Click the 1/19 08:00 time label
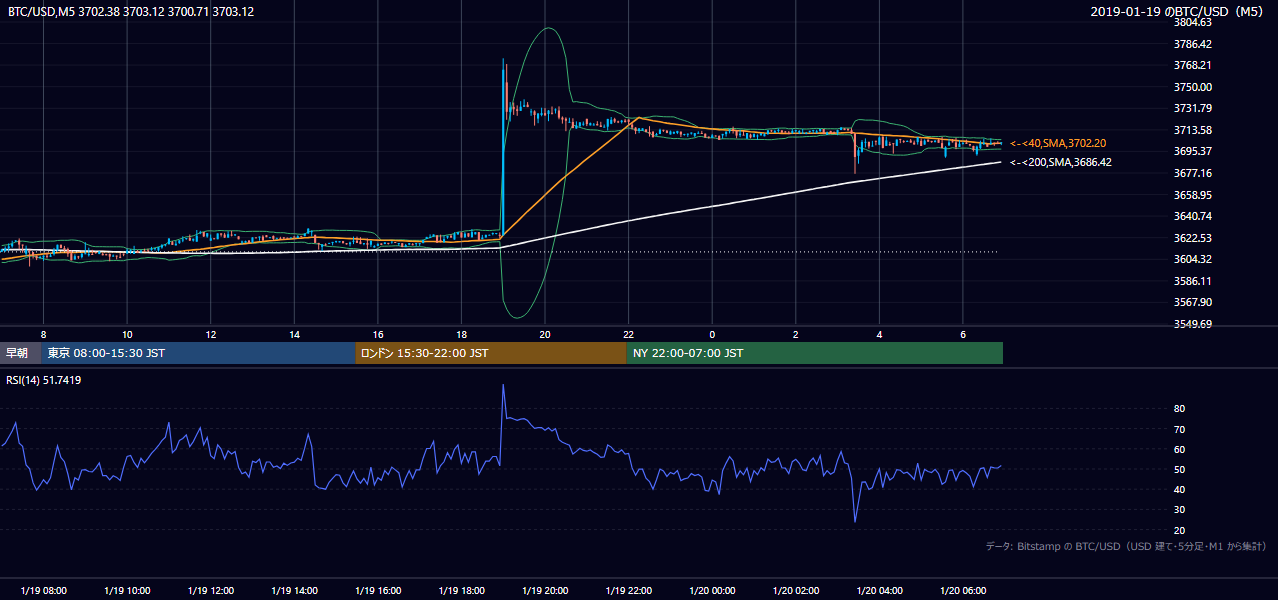The height and width of the screenshot is (600, 1278). pos(44,590)
